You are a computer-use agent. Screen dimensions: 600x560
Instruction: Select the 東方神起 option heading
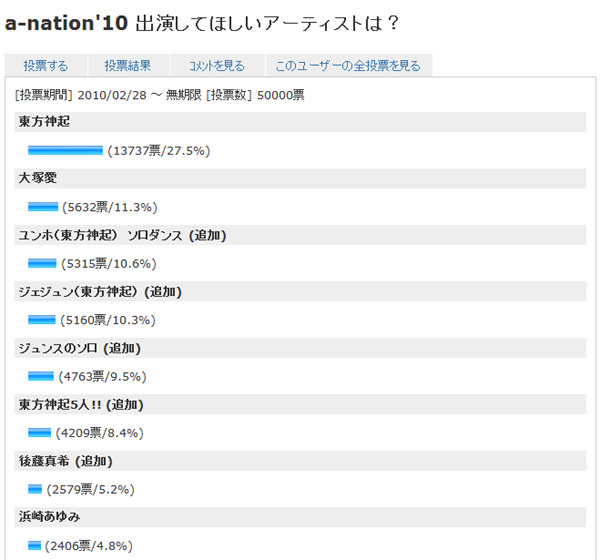[44, 122]
